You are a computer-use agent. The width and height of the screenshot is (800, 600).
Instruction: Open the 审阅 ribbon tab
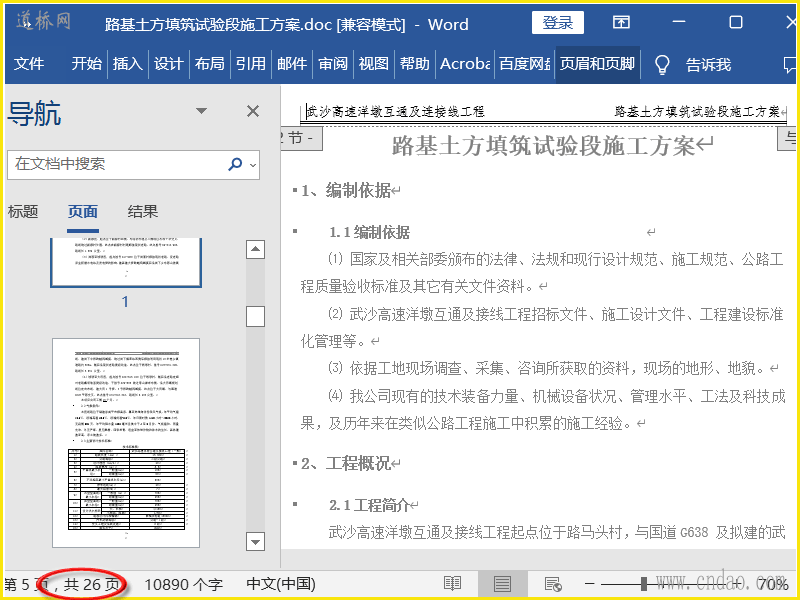tap(333, 64)
